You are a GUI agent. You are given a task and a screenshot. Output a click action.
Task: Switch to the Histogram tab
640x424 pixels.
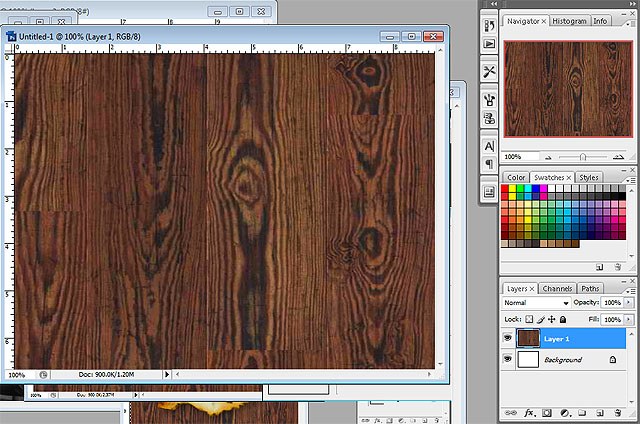[x=569, y=20]
